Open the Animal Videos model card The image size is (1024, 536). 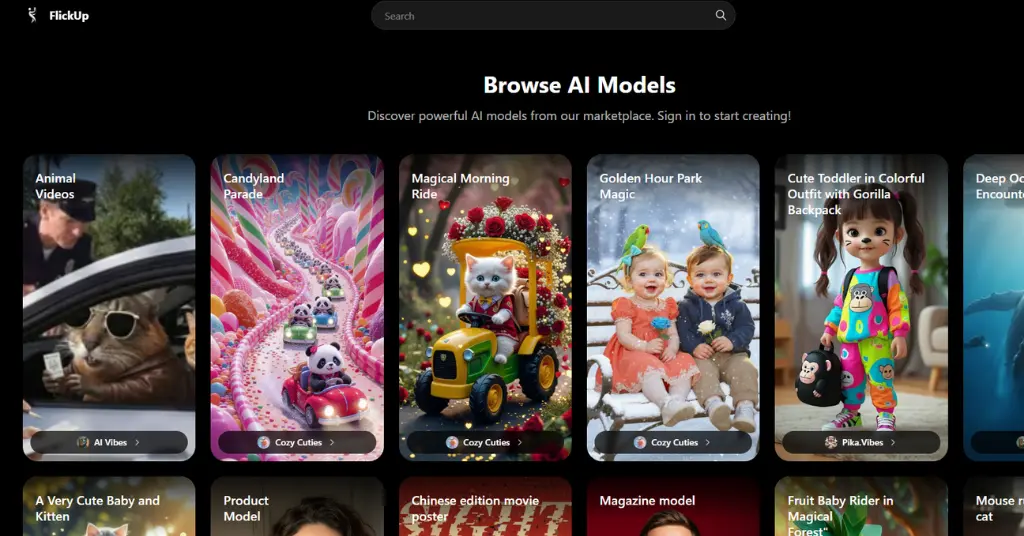pyautogui.click(x=109, y=307)
